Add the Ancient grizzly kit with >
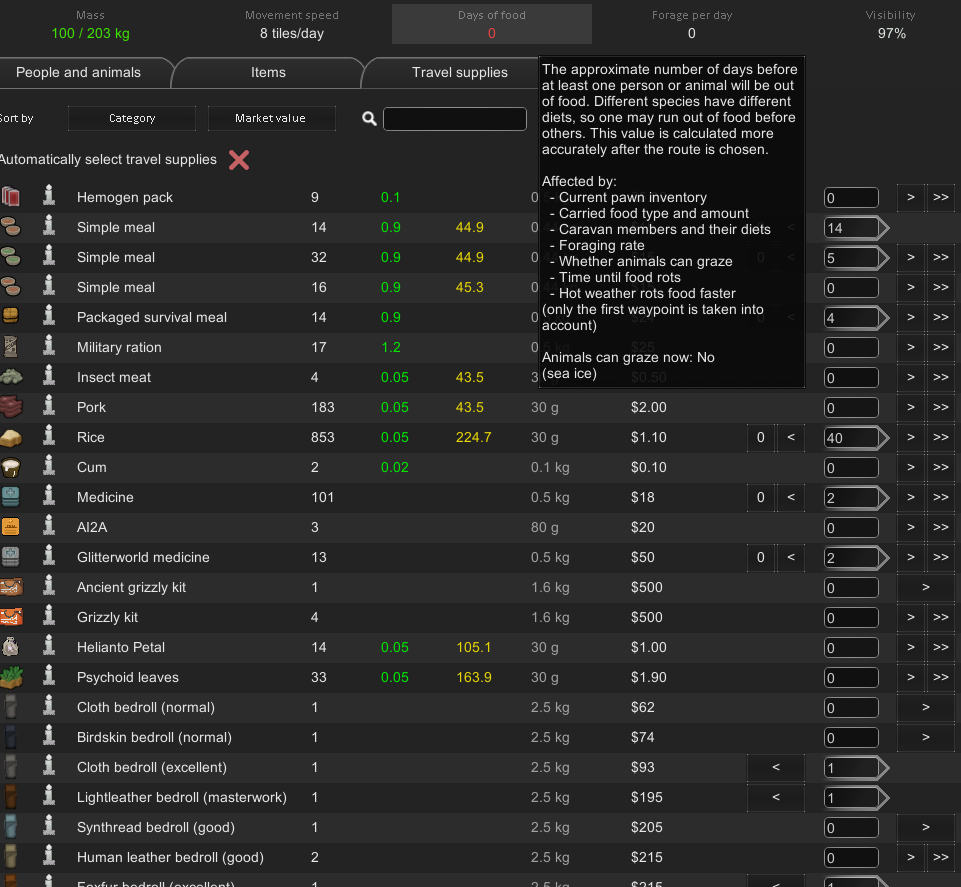Image resolution: width=961 pixels, height=887 pixels. [925, 587]
